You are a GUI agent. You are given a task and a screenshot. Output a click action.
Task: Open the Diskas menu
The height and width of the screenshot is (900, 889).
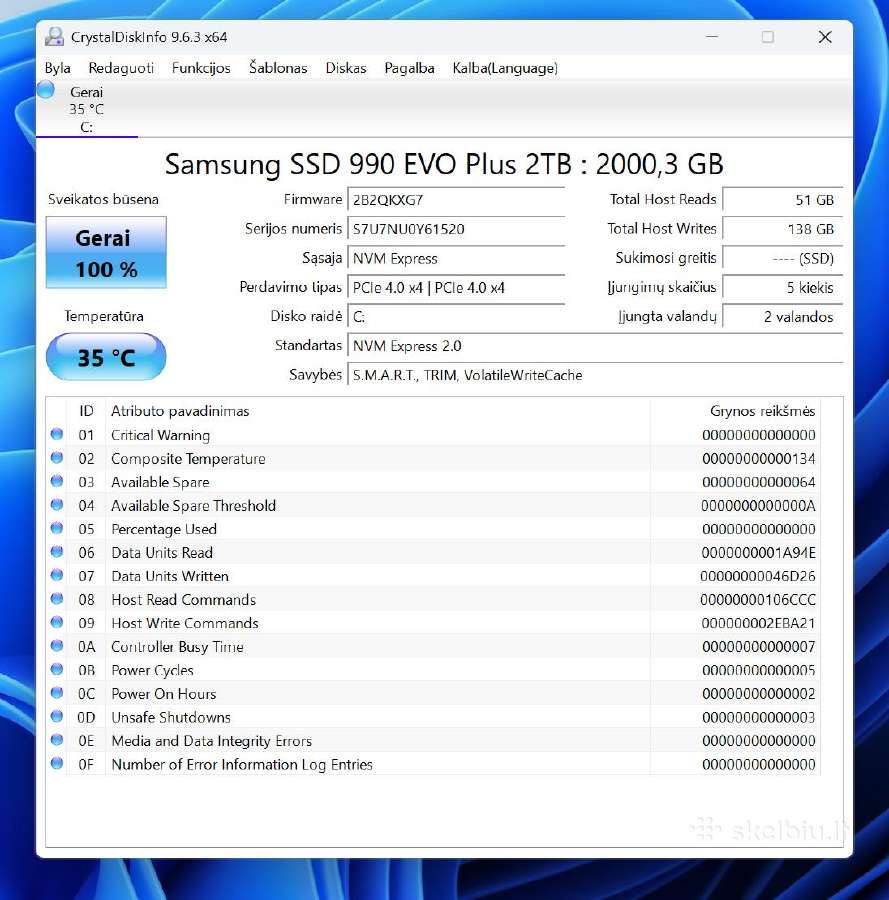(x=345, y=68)
